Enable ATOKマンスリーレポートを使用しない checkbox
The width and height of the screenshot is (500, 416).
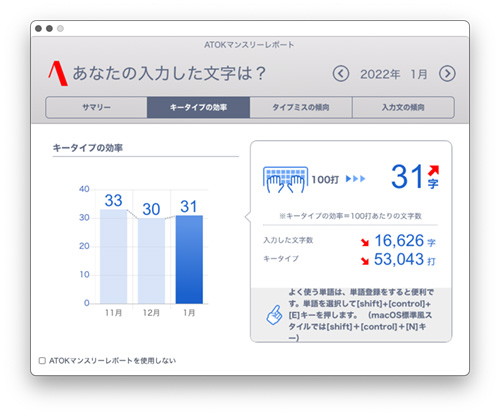(42, 361)
